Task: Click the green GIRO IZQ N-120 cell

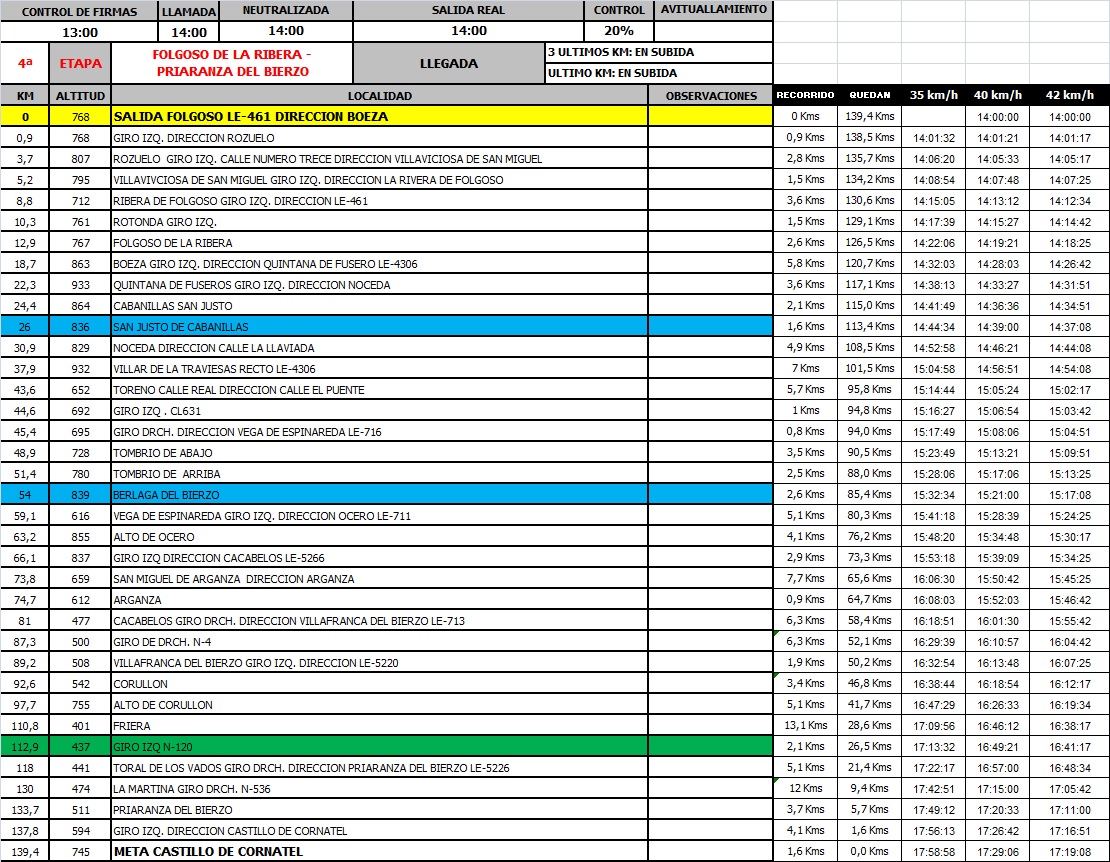Action: (378, 746)
